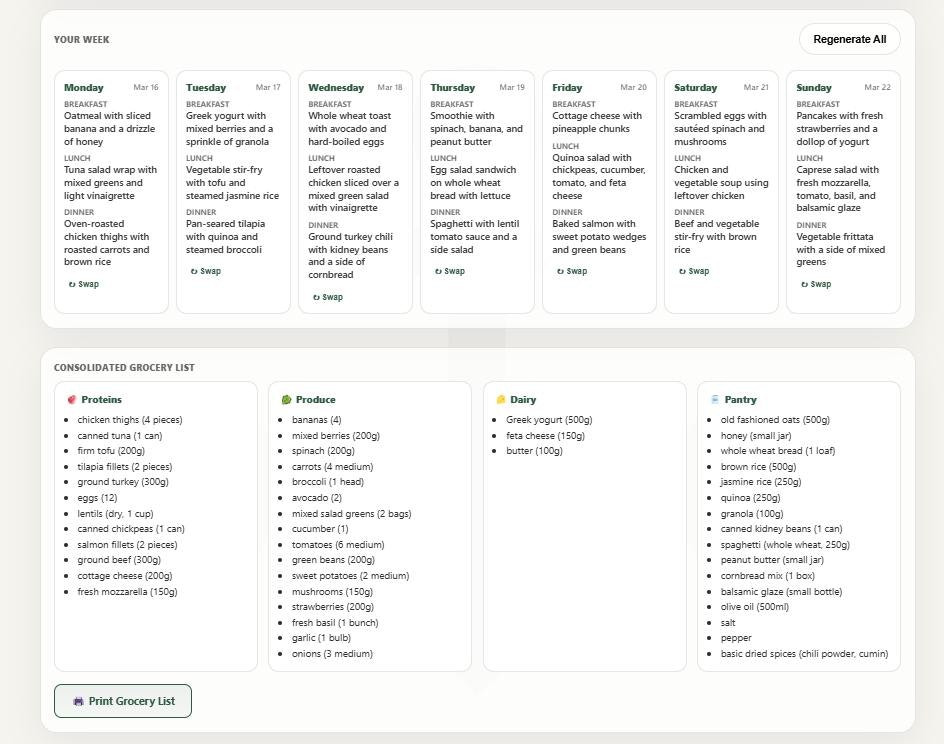This screenshot has width=944, height=744.
Task: Swap Tuesday's meals
Action: [x=206, y=271]
